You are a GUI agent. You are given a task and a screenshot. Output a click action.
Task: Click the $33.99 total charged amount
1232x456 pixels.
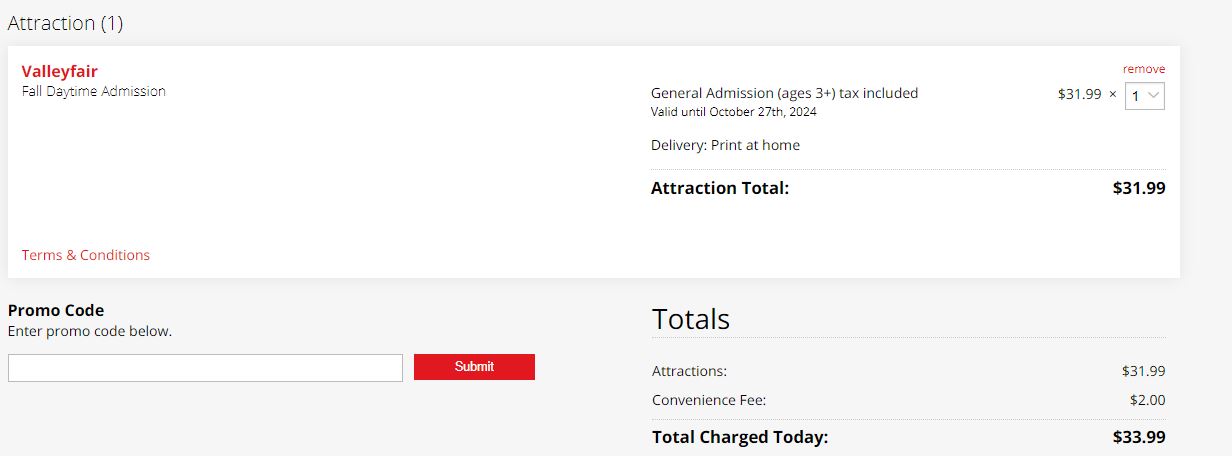click(1139, 437)
